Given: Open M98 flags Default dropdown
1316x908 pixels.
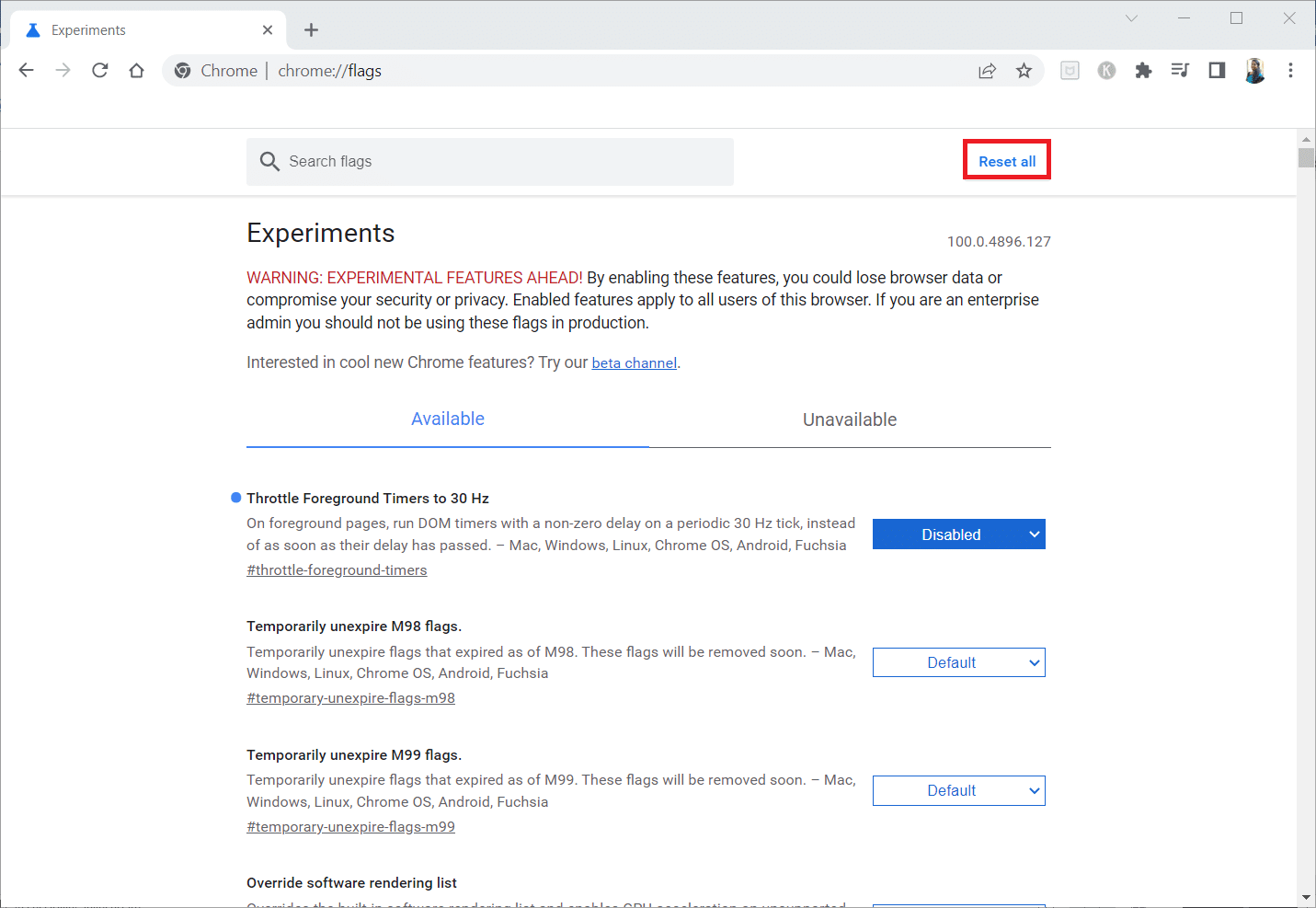Looking at the screenshot, I should coord(958,662).
